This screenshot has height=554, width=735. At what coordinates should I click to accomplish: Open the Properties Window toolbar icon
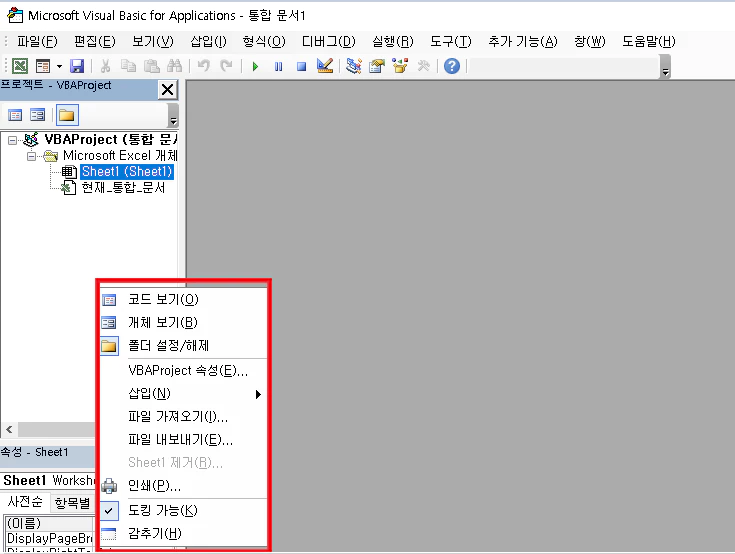(x=377, y=66)
